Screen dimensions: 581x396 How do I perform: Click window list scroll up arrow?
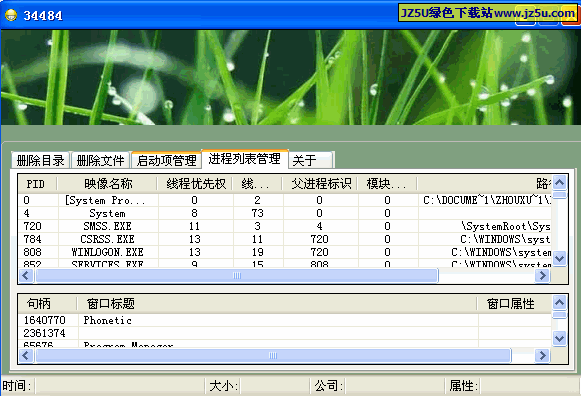(x=559, y=303)
